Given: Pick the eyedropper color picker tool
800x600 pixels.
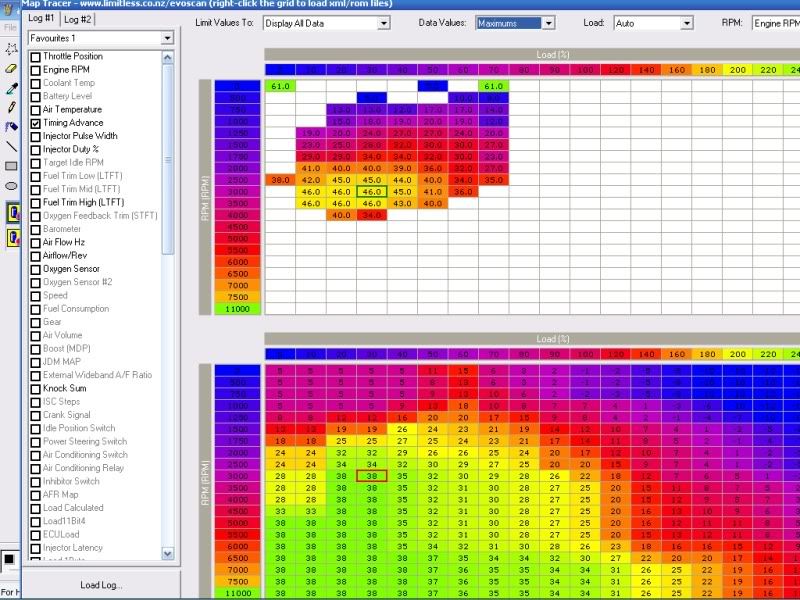Looking at the screenshot, I should (x=11, y=88).
